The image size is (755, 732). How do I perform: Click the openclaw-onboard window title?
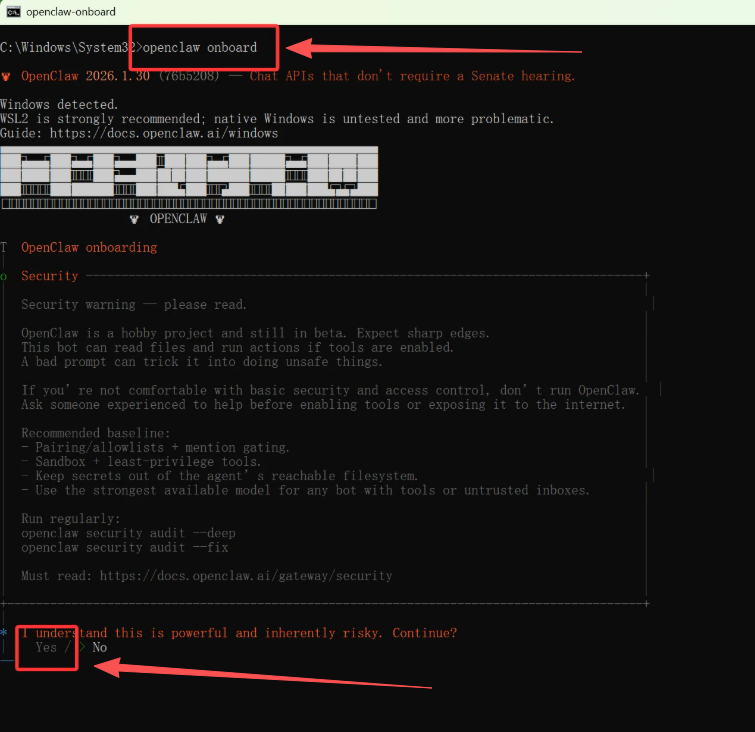point(72,12)
